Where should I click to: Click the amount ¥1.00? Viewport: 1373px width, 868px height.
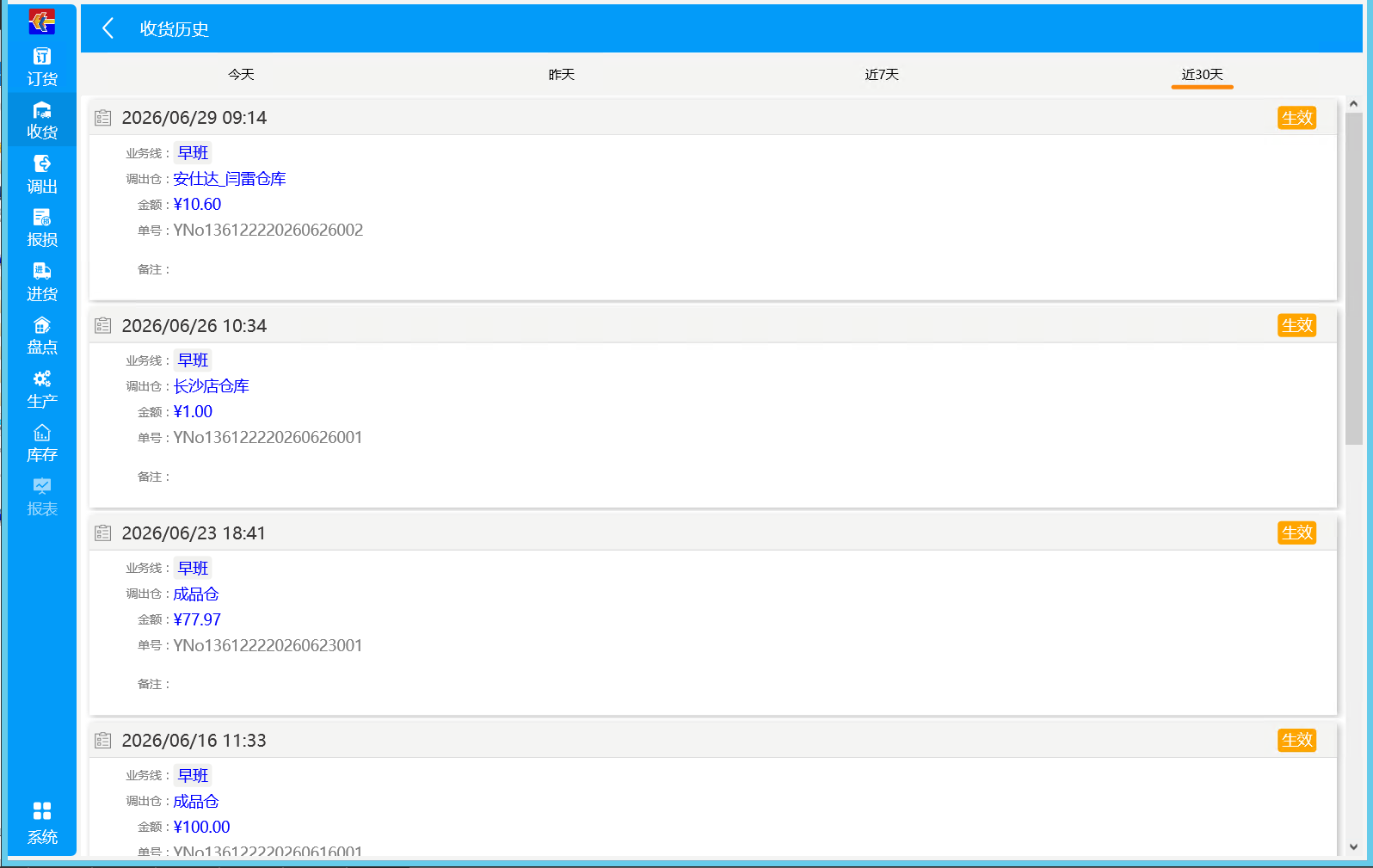point(193,411)
